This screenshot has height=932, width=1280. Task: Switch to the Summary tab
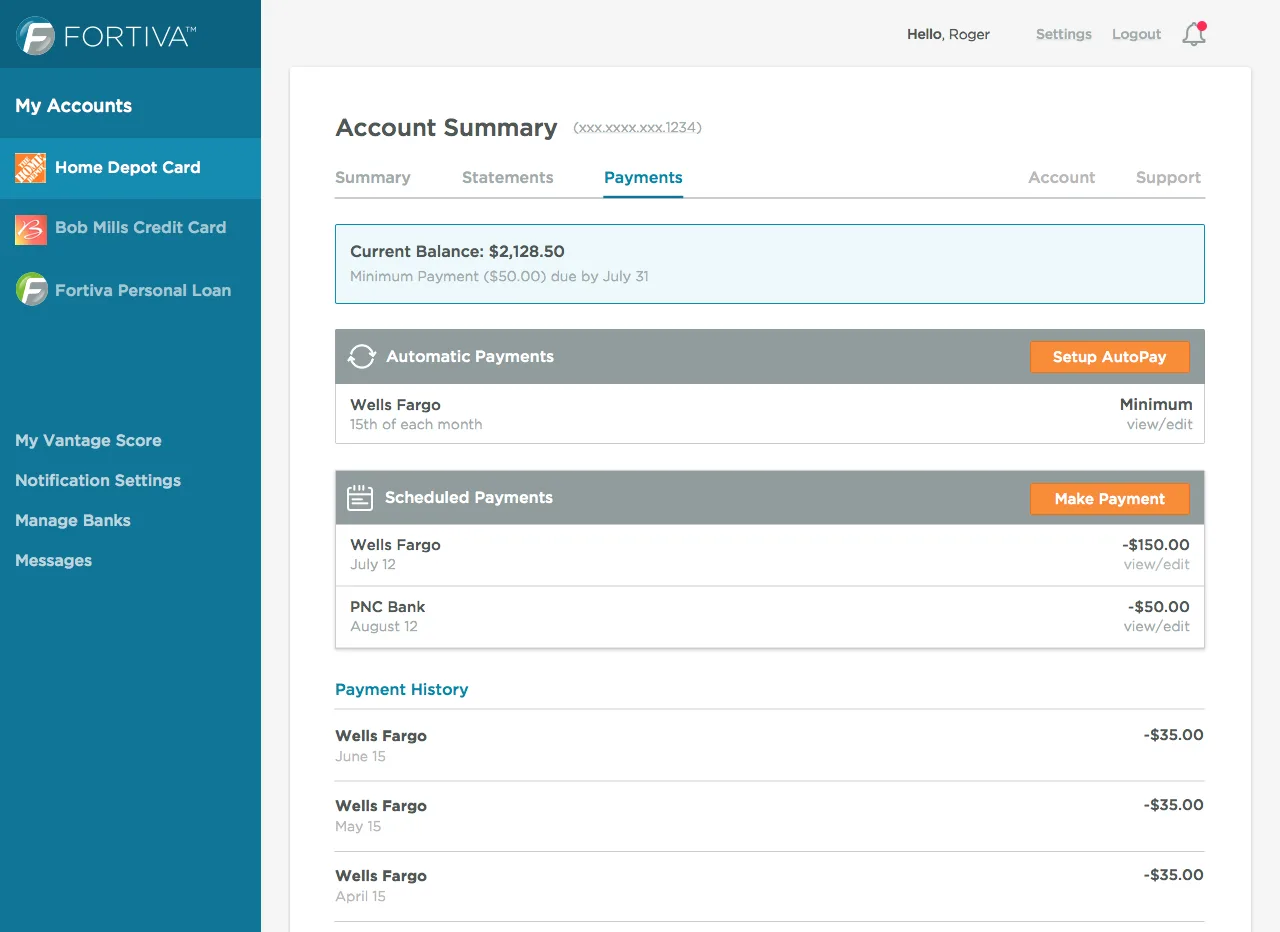pyautogui.click(x=372, y=177)
